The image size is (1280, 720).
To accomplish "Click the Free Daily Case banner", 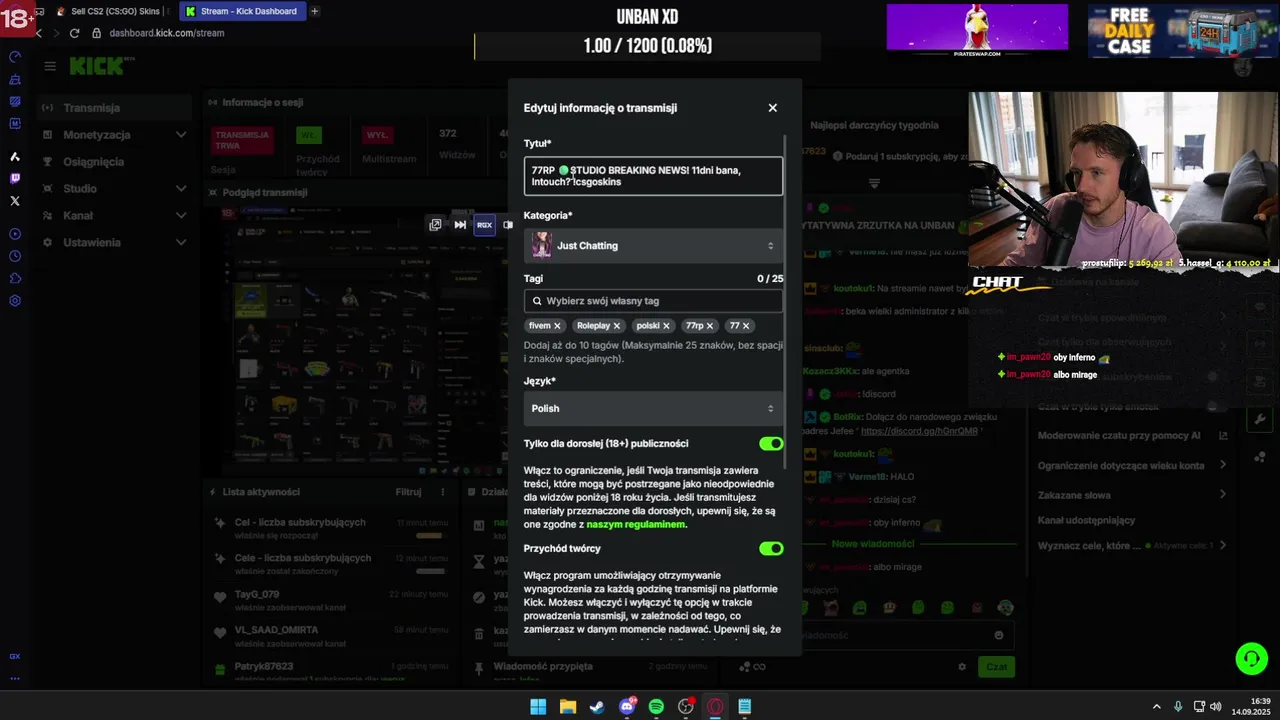I will point(1183,31).
